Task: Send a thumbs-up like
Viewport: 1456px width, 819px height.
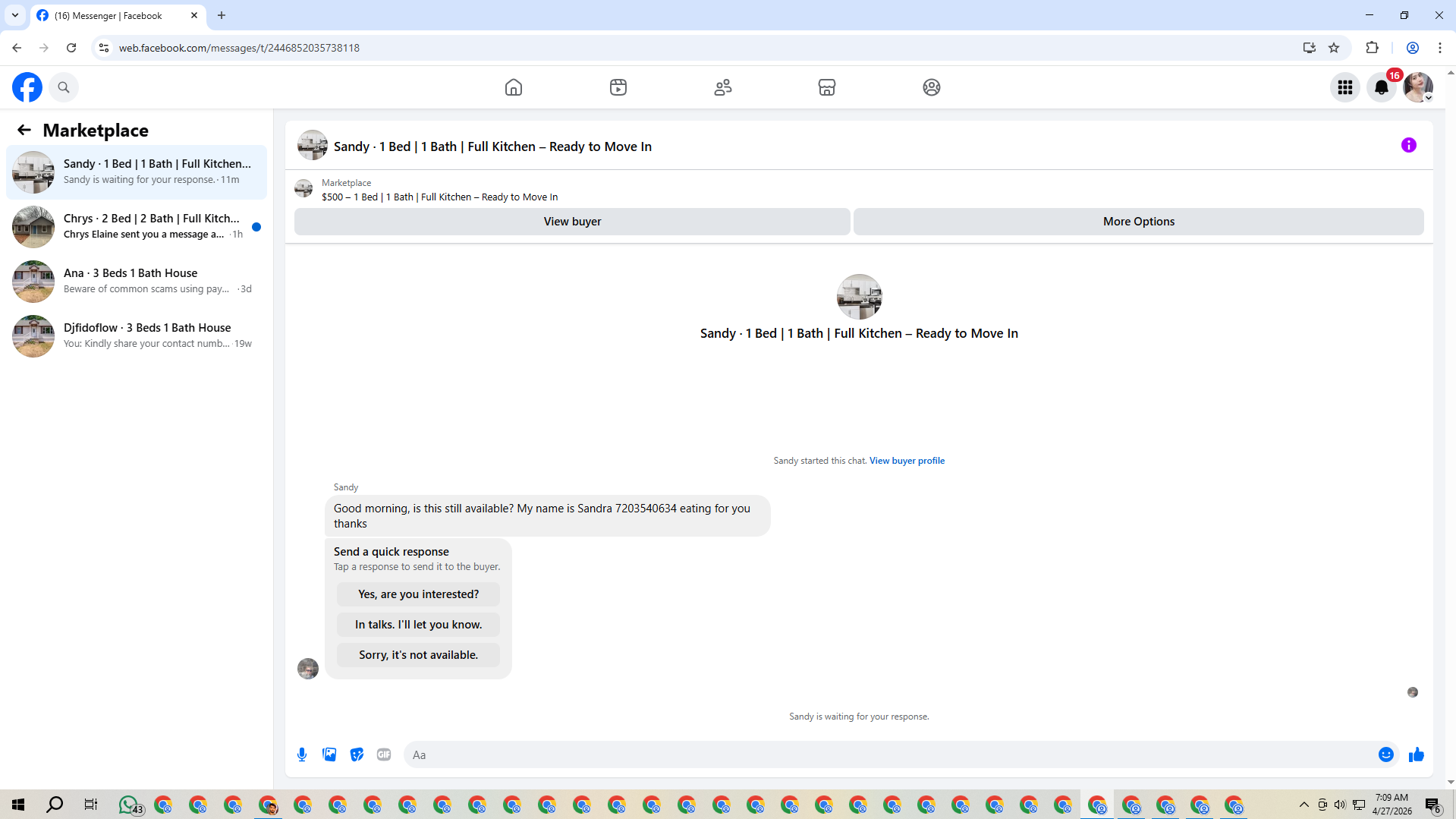Action: coord(1417,754)
